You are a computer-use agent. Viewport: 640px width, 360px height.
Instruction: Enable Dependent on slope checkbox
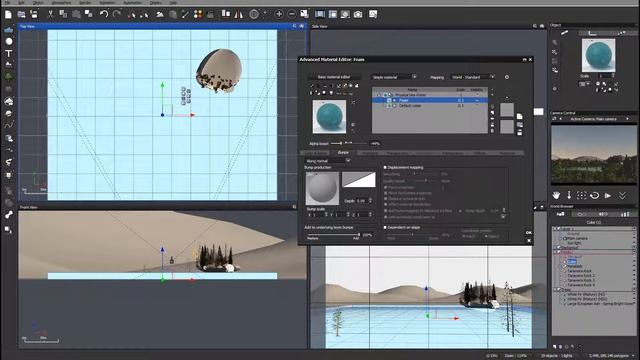[385, 227]
